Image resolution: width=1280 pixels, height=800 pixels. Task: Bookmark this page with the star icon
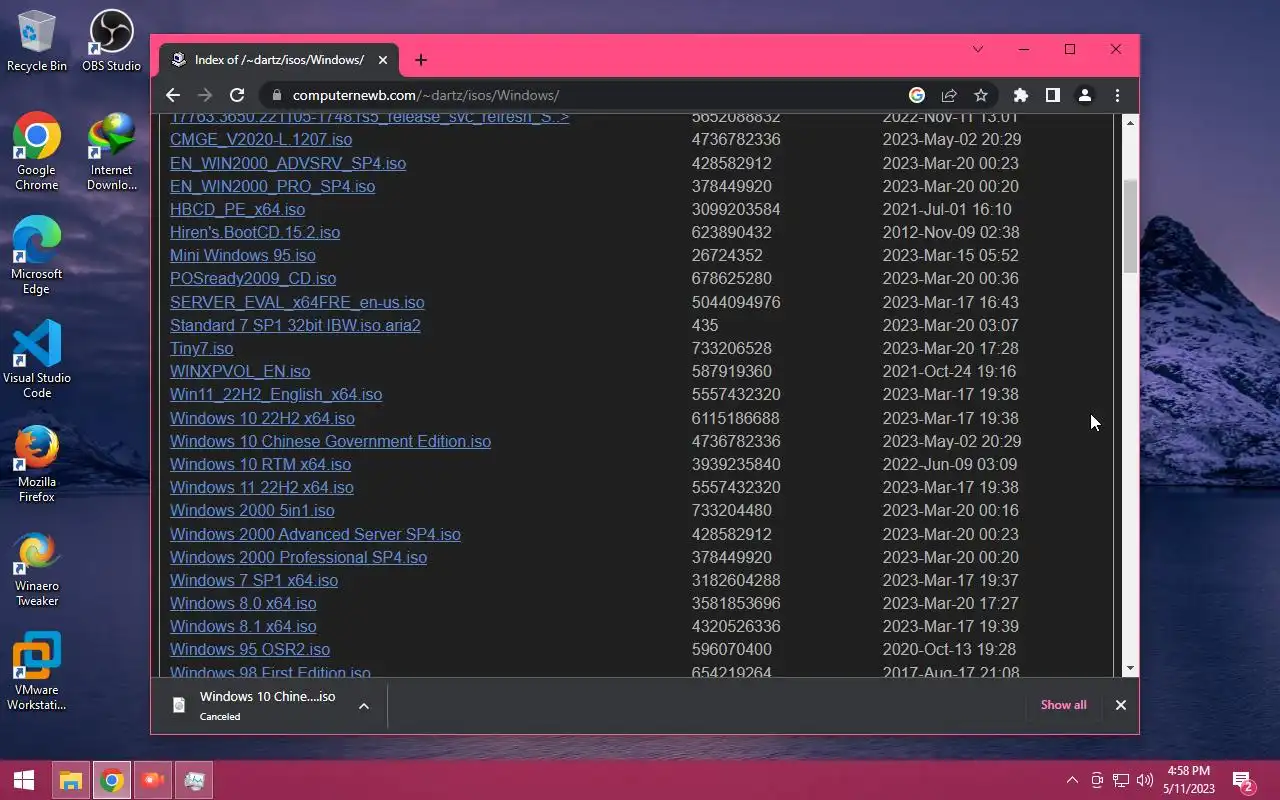(x=981, y=95)
